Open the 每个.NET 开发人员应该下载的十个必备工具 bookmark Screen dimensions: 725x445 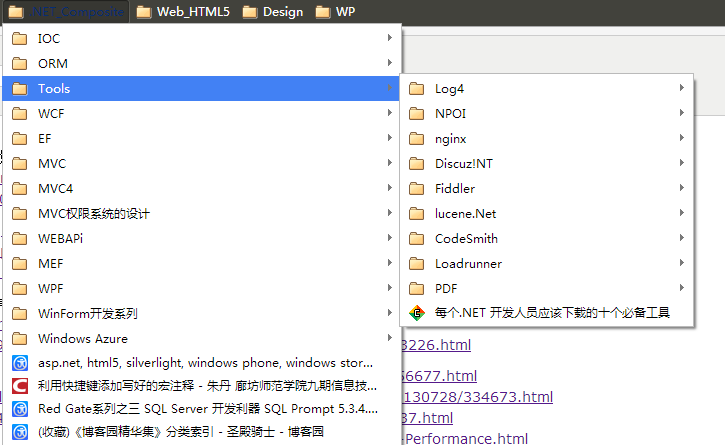547,313
